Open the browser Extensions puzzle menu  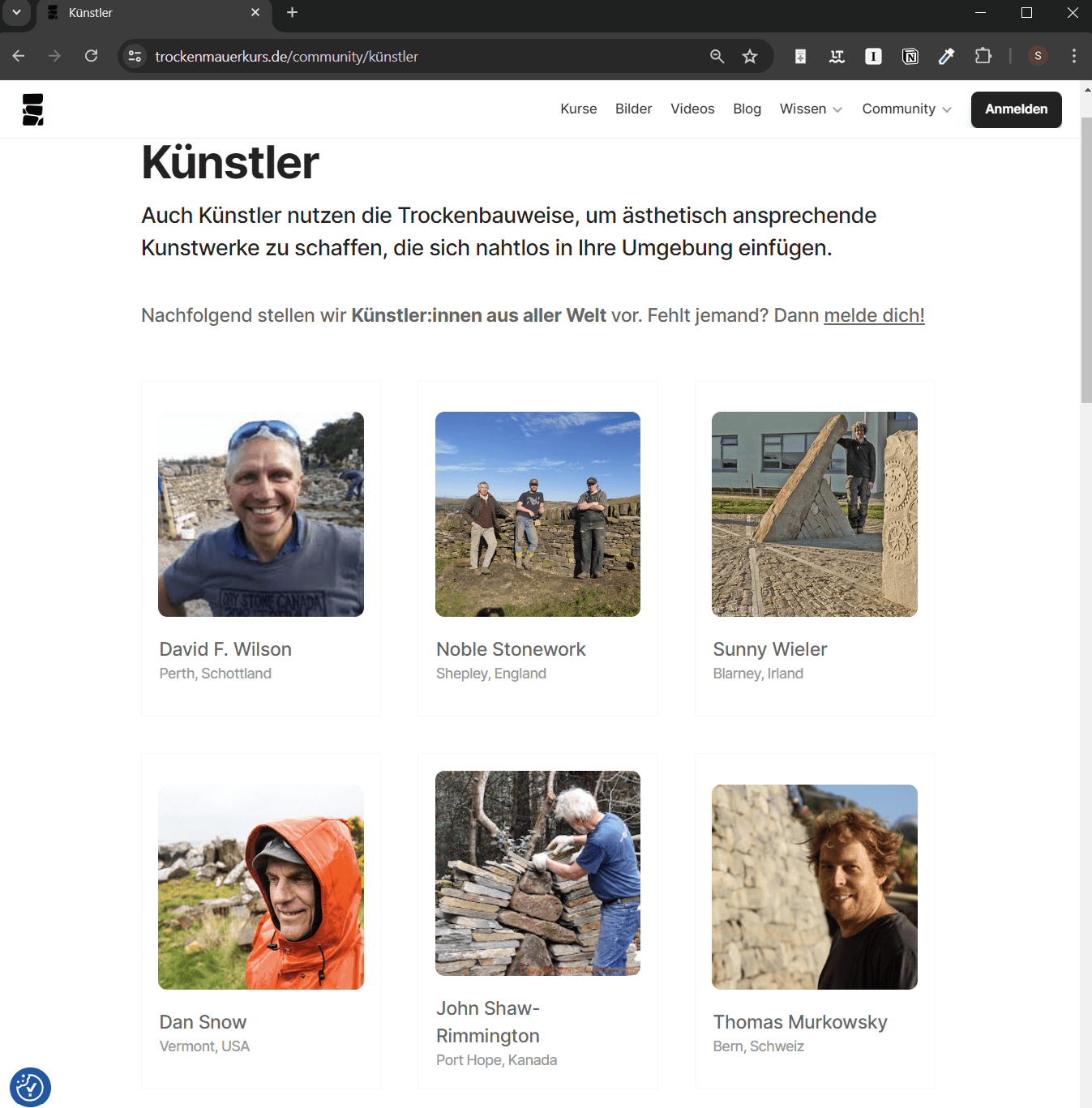tap(983, 56)
